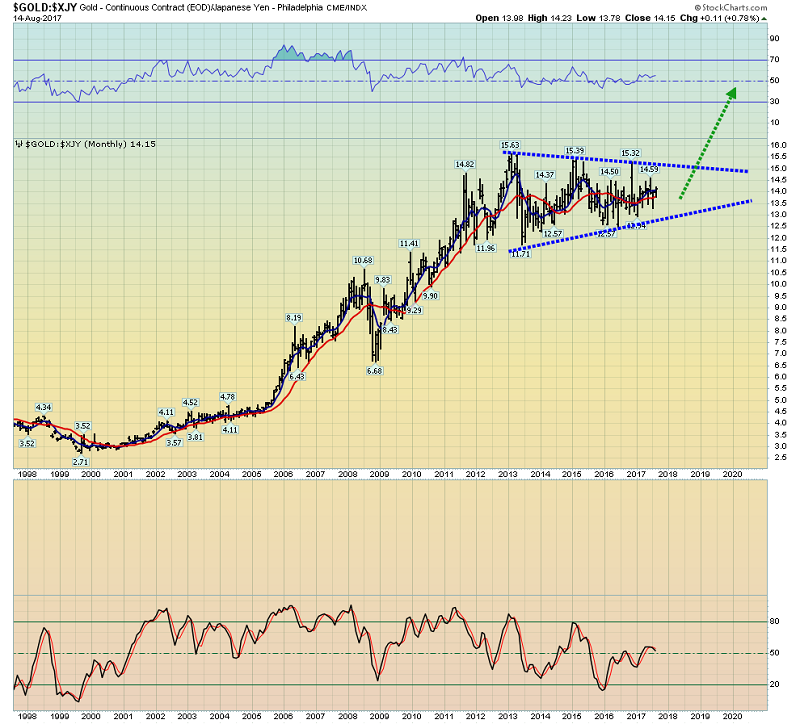Image resolution: width=800 pixels, height=724 pixels.
Task: Click the 14.82 price label
Action: click(465, 164)
